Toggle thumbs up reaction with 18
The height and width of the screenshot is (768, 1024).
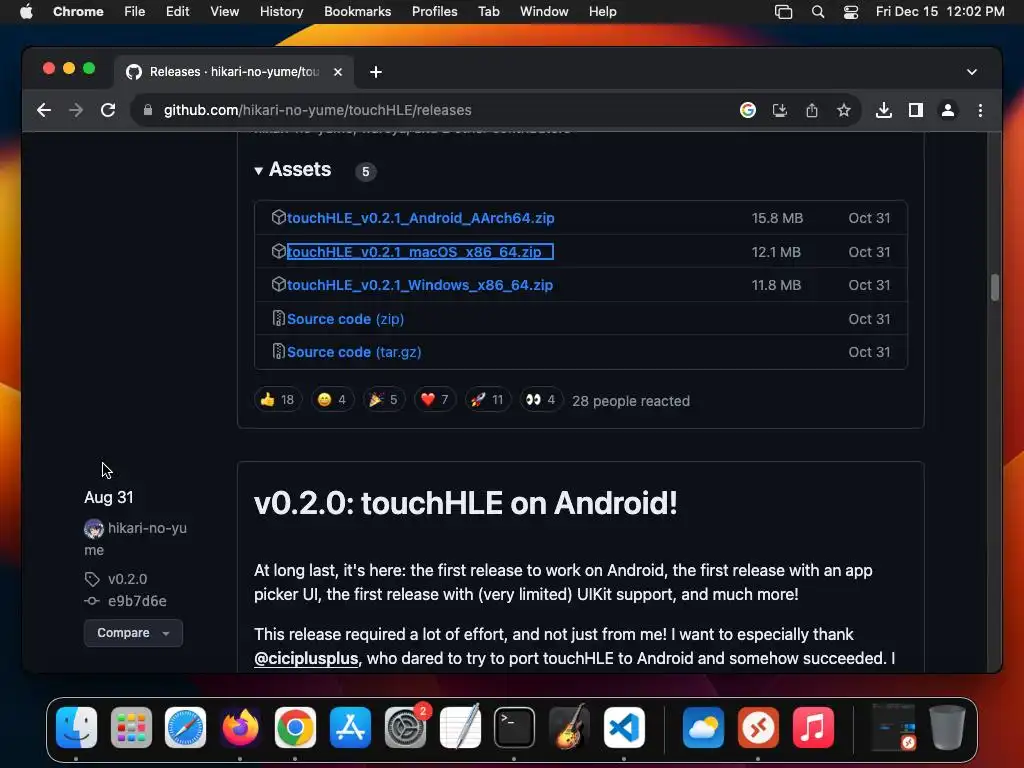click(x=278, y=400)
